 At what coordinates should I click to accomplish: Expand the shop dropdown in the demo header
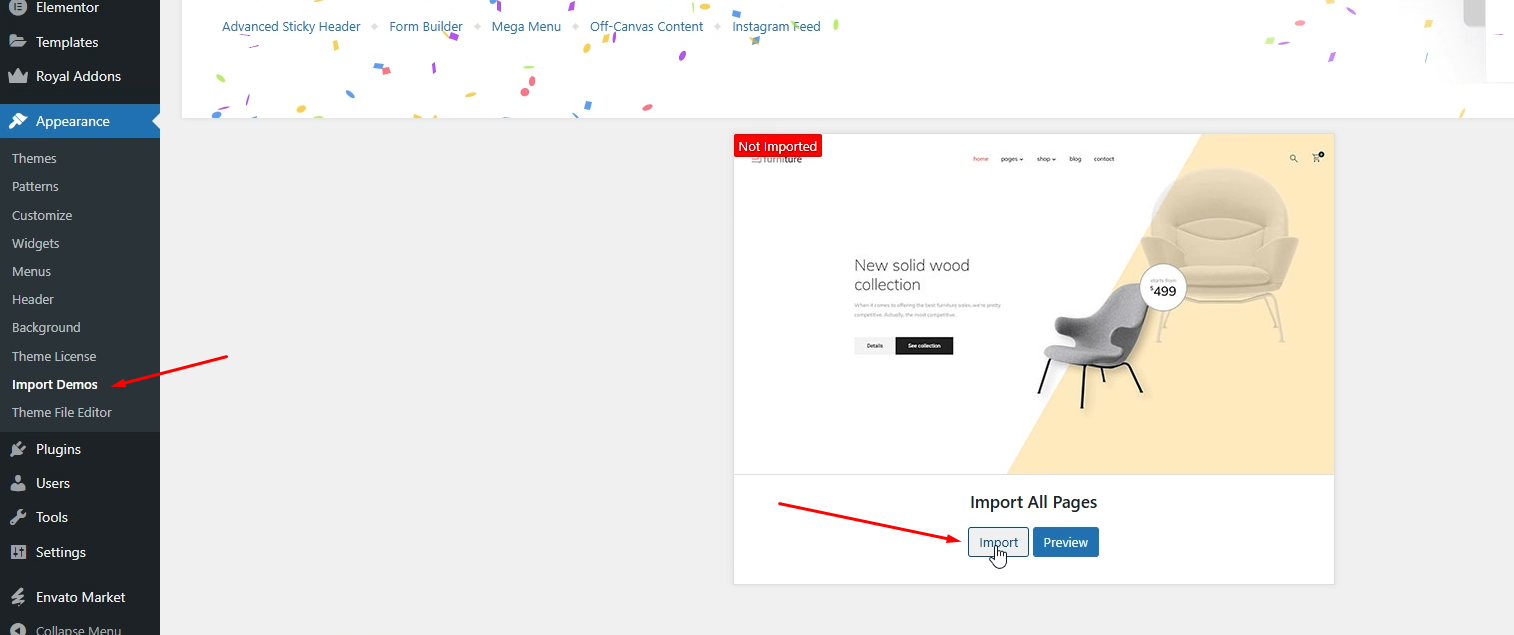pyautogui.click(x=1045, y=159)
